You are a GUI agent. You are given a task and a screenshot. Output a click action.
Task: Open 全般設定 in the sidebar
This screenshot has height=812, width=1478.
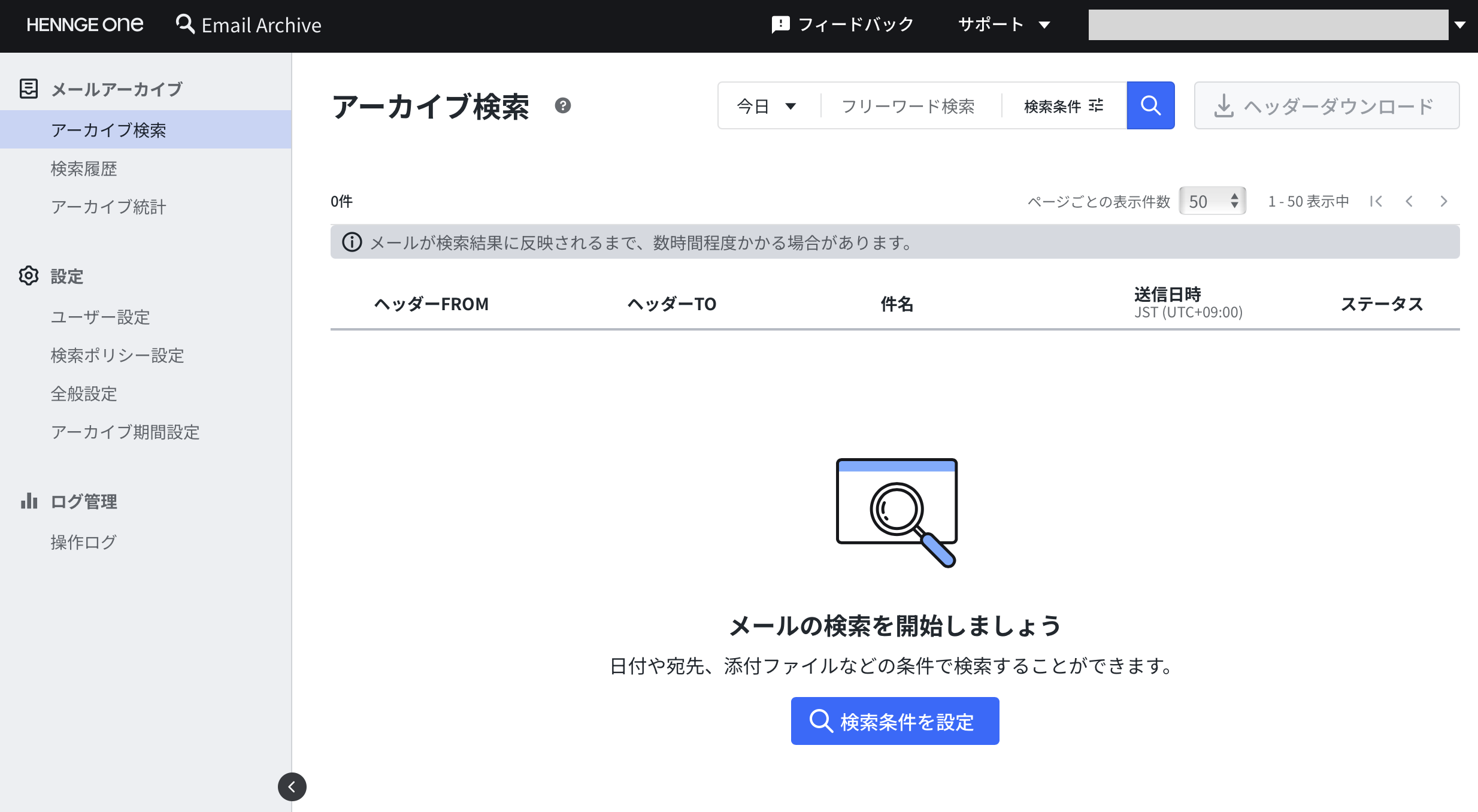point(84,393)
